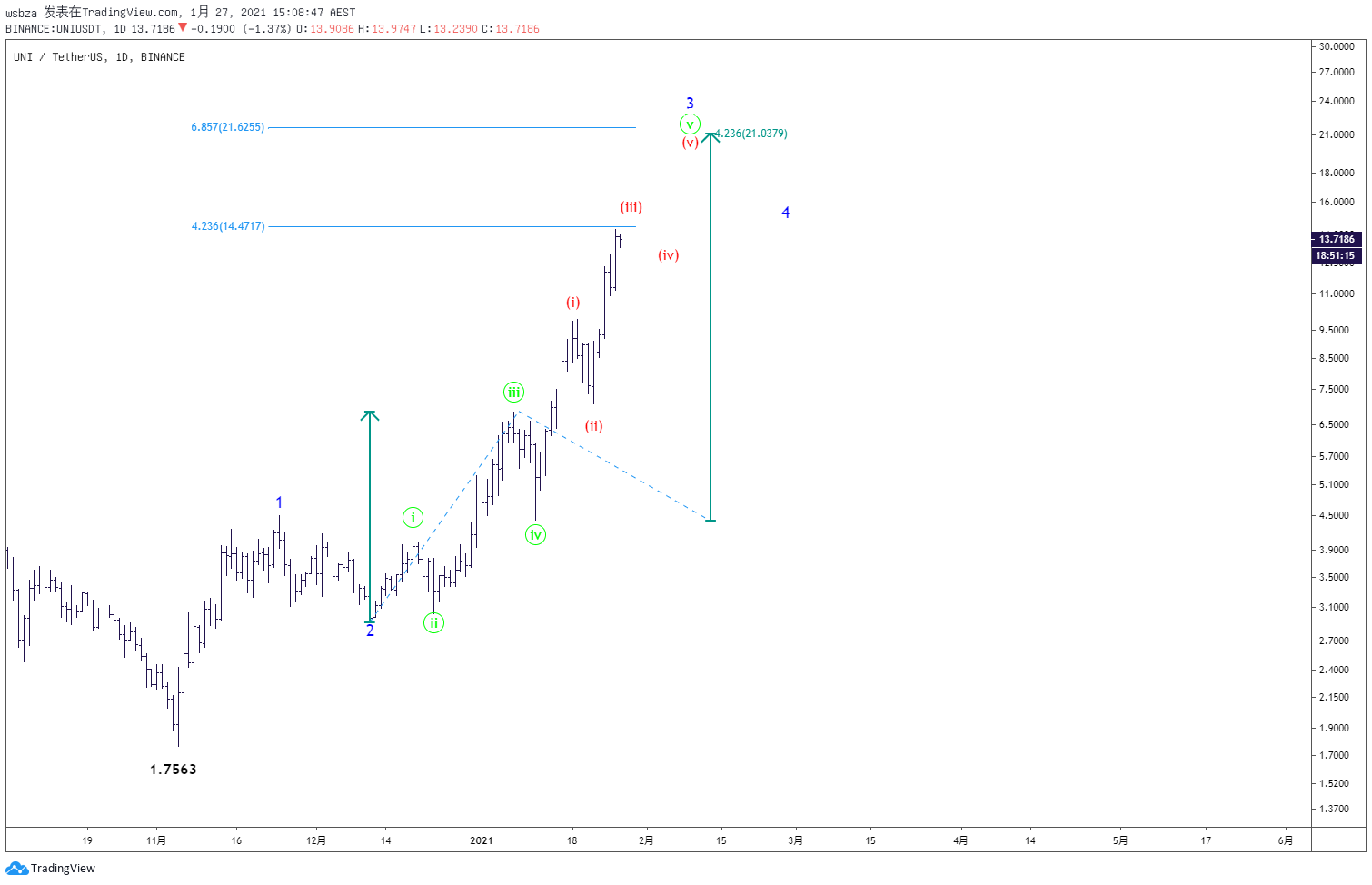Select the red (v) subwave label
Viewport: 1372px width, 885px height.
coord(691,143)
